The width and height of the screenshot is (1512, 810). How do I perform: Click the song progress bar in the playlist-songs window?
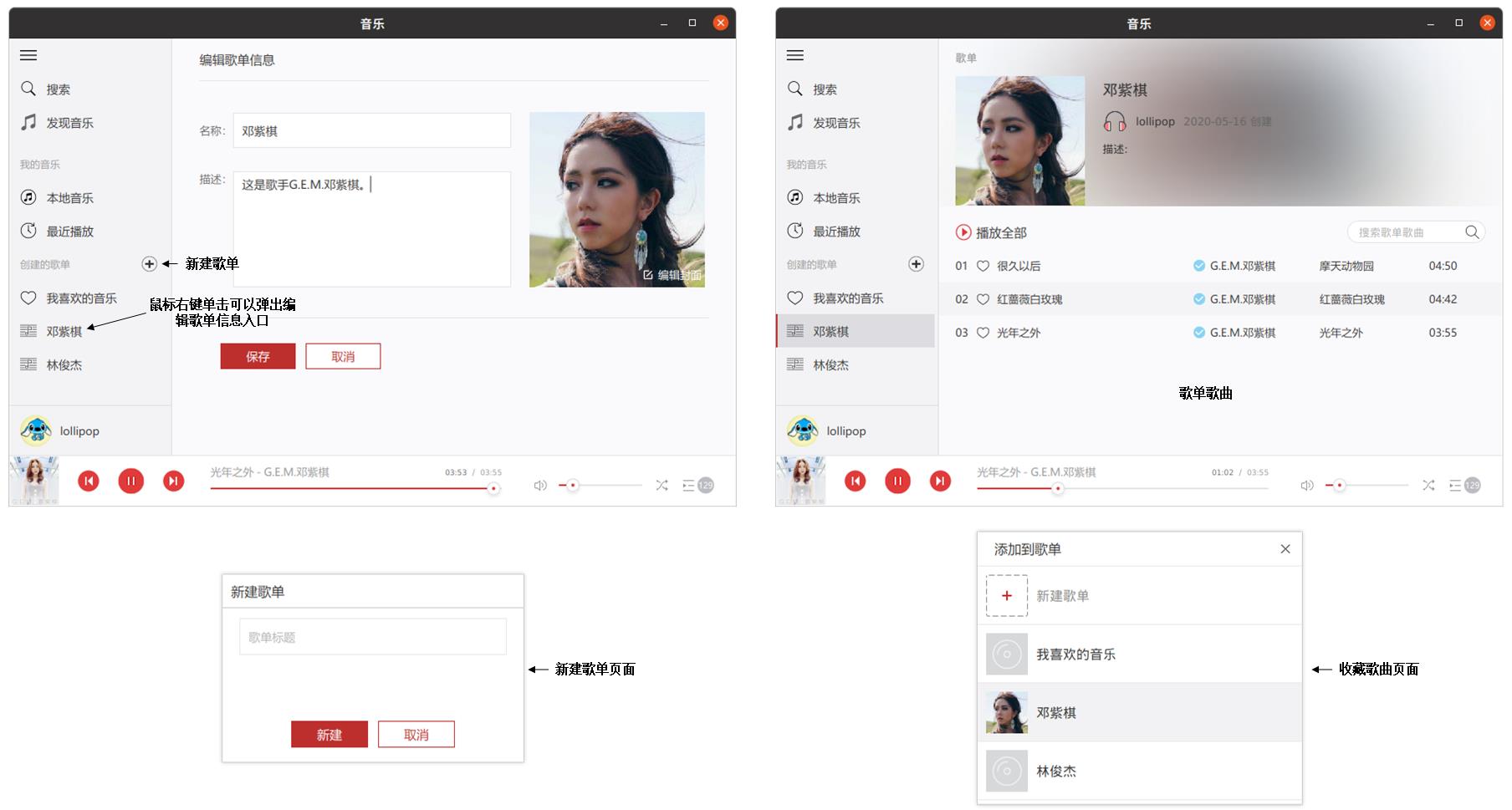1122,488
